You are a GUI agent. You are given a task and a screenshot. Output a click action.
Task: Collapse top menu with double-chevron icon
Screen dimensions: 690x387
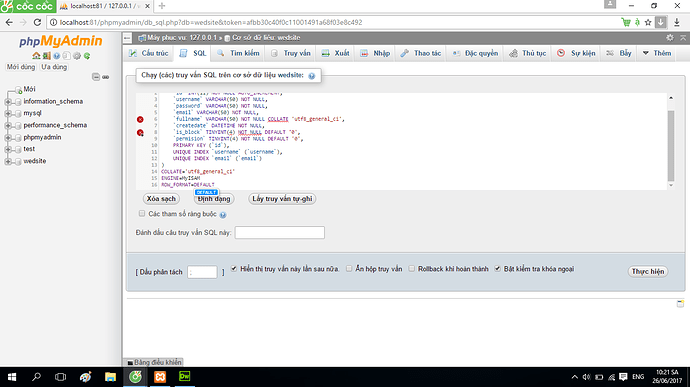[683, 38]
